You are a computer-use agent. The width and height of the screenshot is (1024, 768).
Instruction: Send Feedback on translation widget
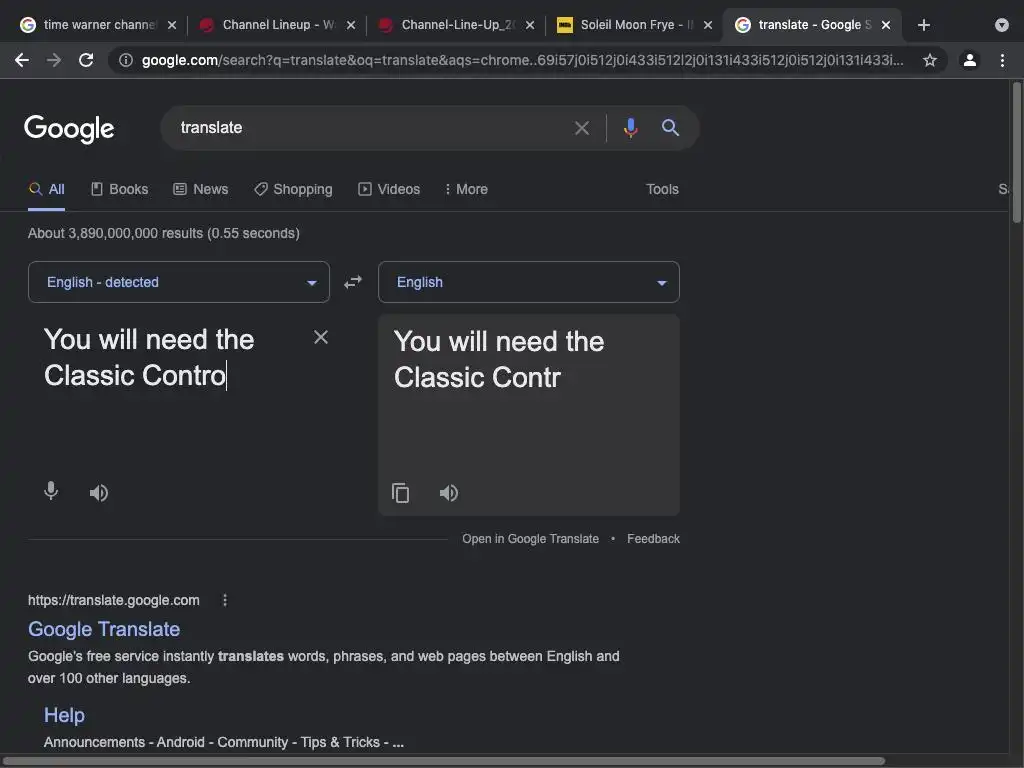pos(653,539)
